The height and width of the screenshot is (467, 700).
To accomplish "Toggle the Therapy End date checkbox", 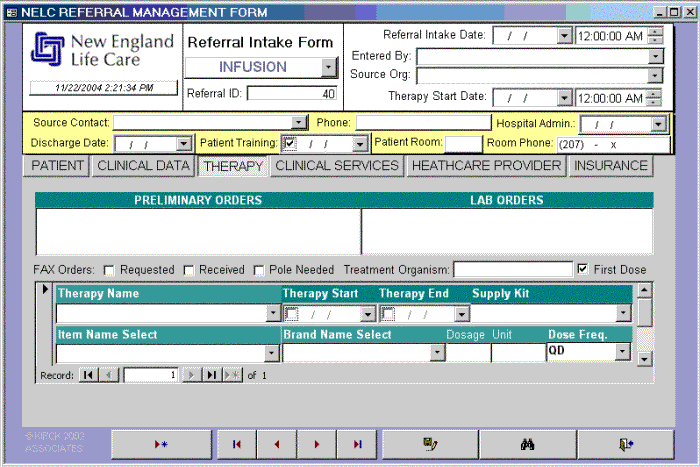I will tap(388, 314).
